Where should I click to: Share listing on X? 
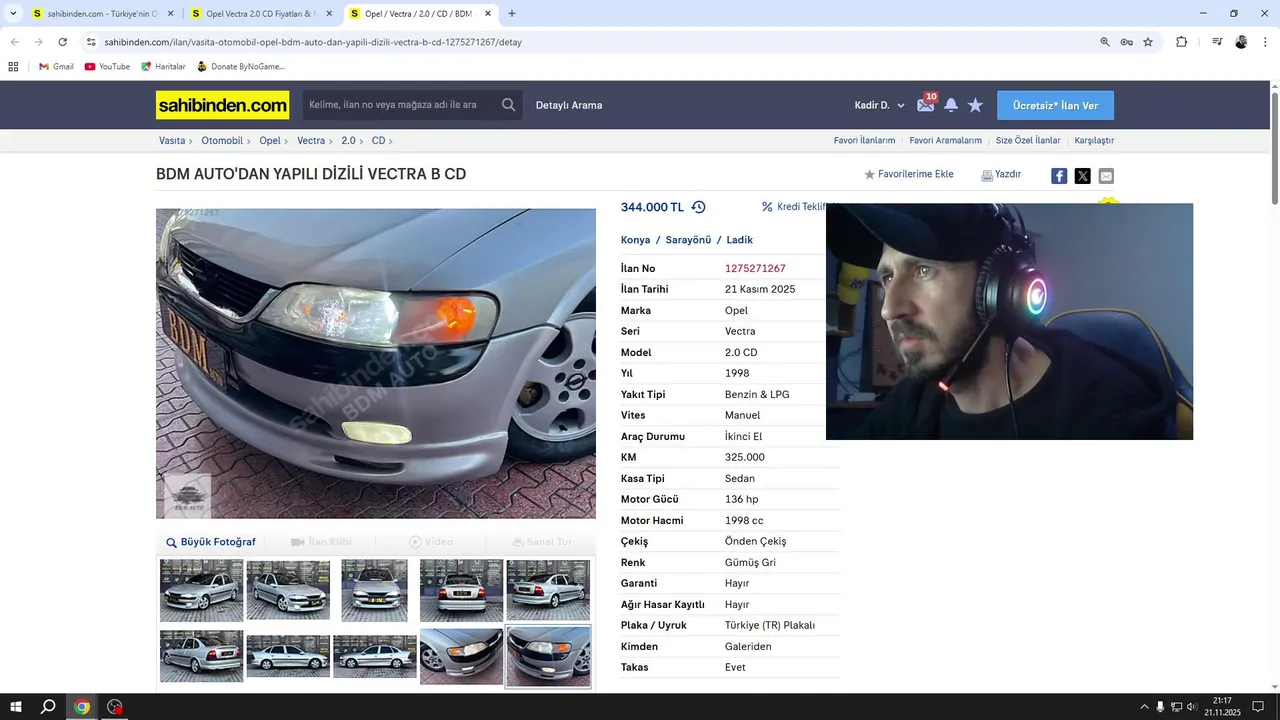[x=1082, y=176]
